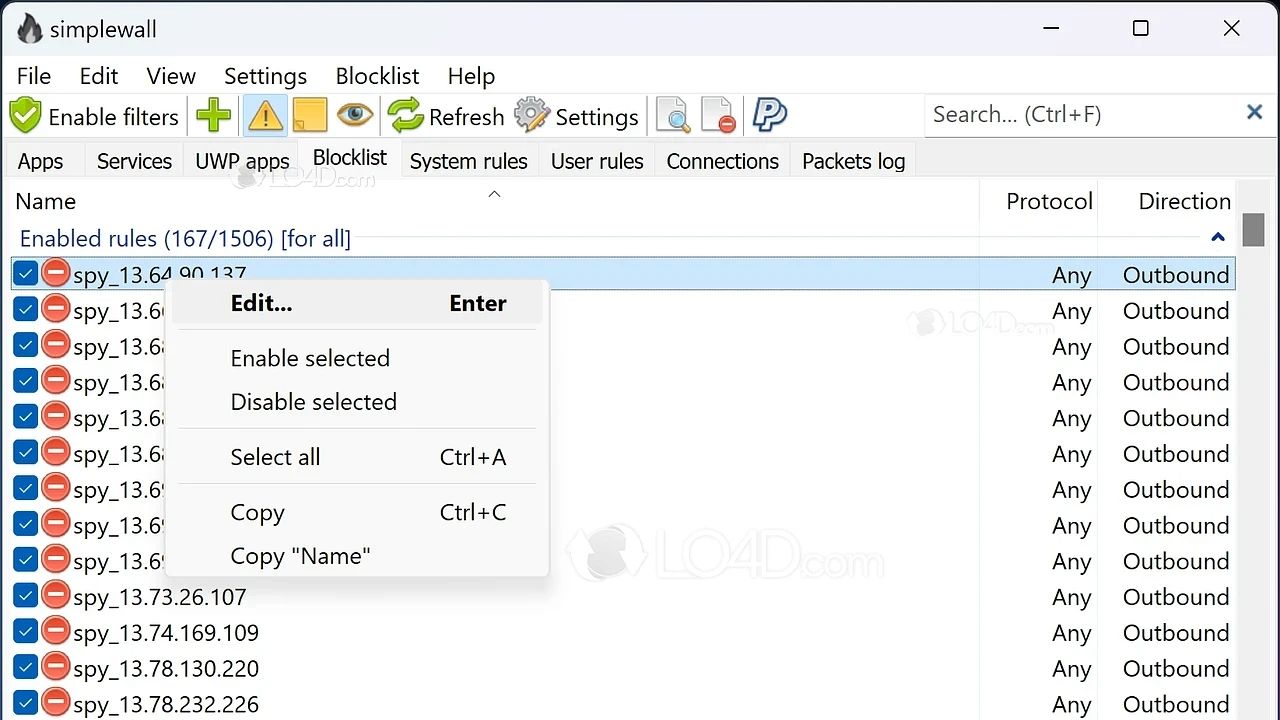This screenshot has height=720, width=1280.
Task: Clear search with the X icon
Action: click(1254, 112)
